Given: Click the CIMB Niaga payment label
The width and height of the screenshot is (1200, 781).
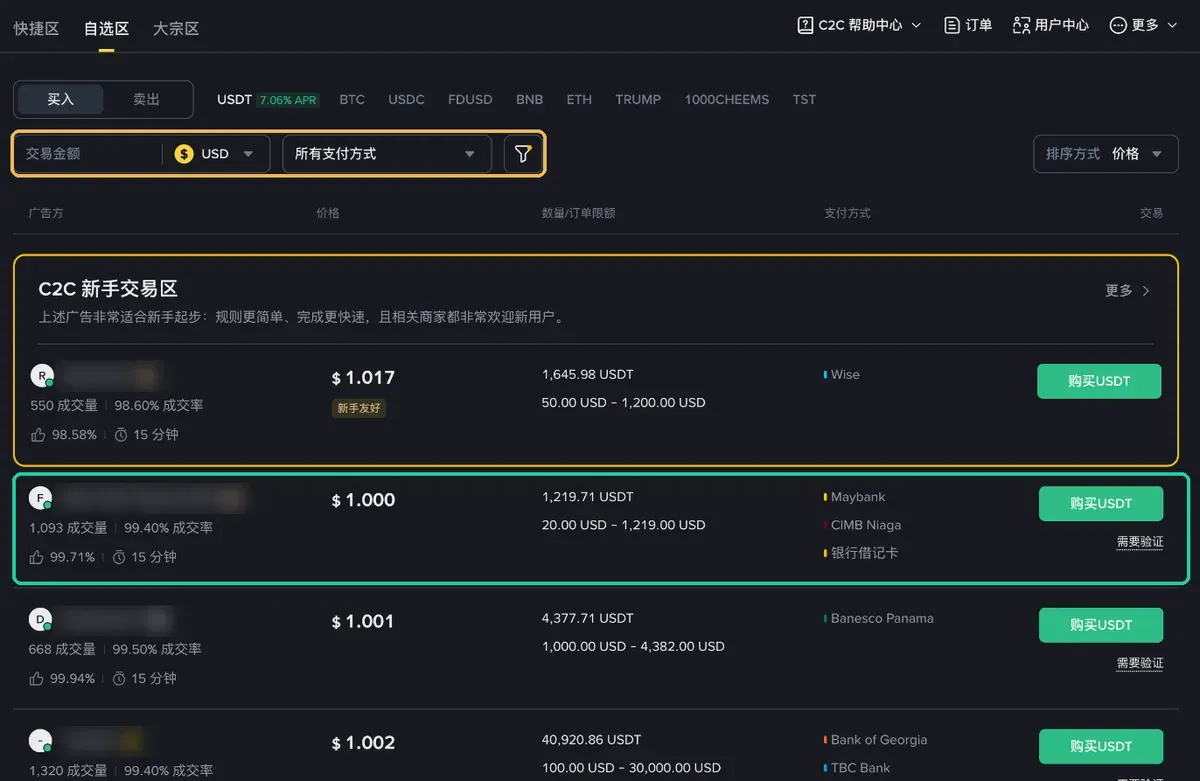Looking at the screenshot, I should coord(866,525).
